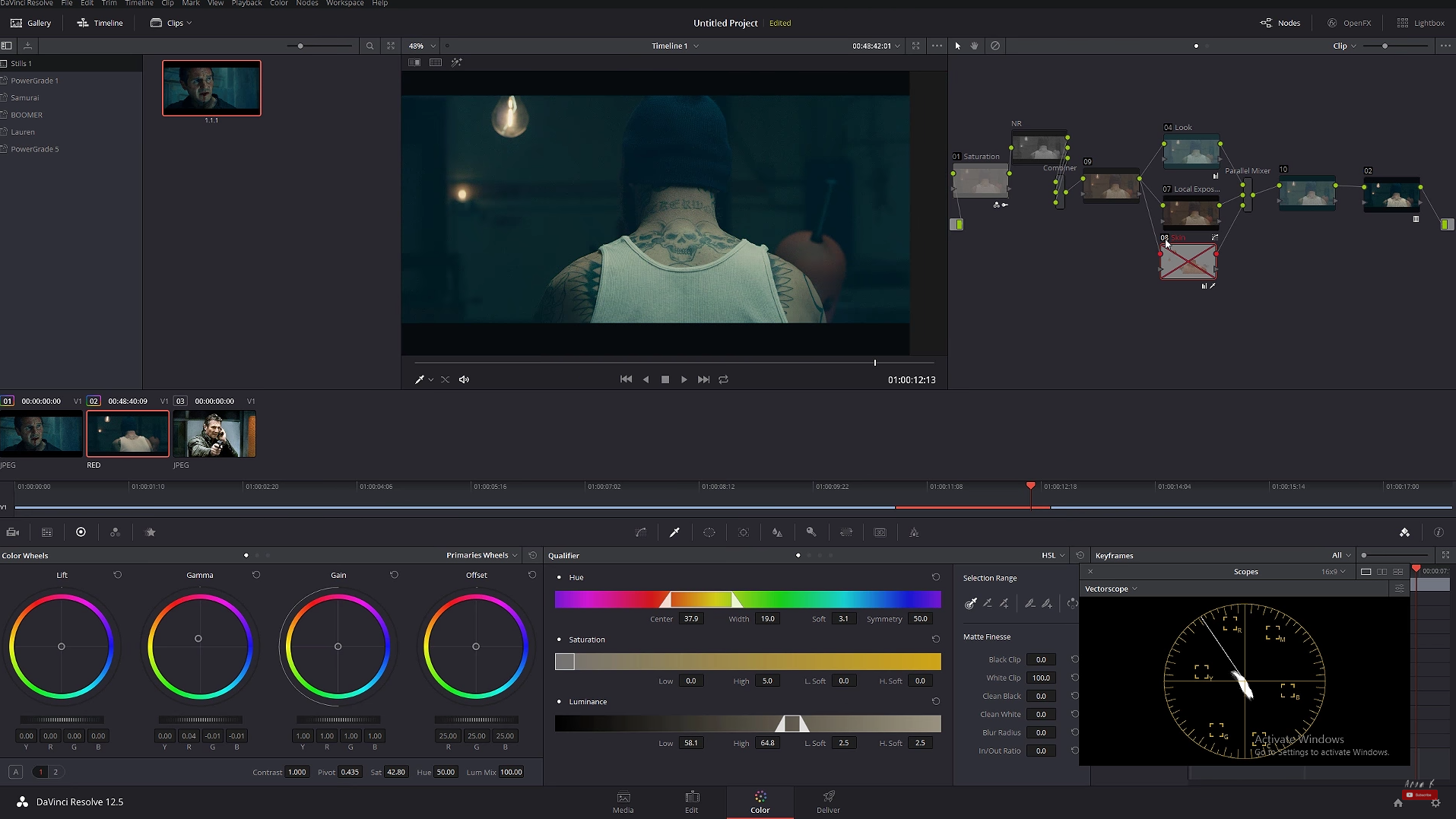
Task: Enable loop playback
Action: (x=722, y=379)
